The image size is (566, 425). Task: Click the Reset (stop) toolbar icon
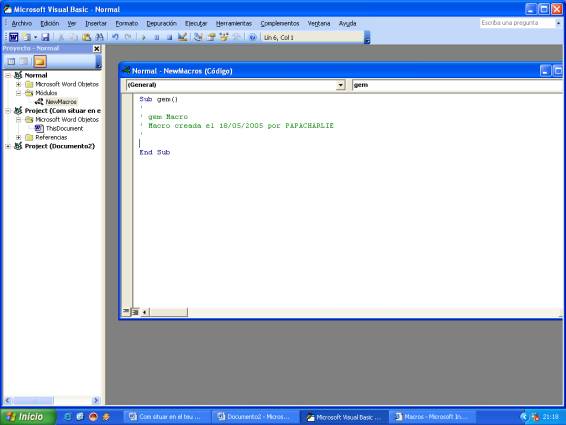click(x=169, y=37)
